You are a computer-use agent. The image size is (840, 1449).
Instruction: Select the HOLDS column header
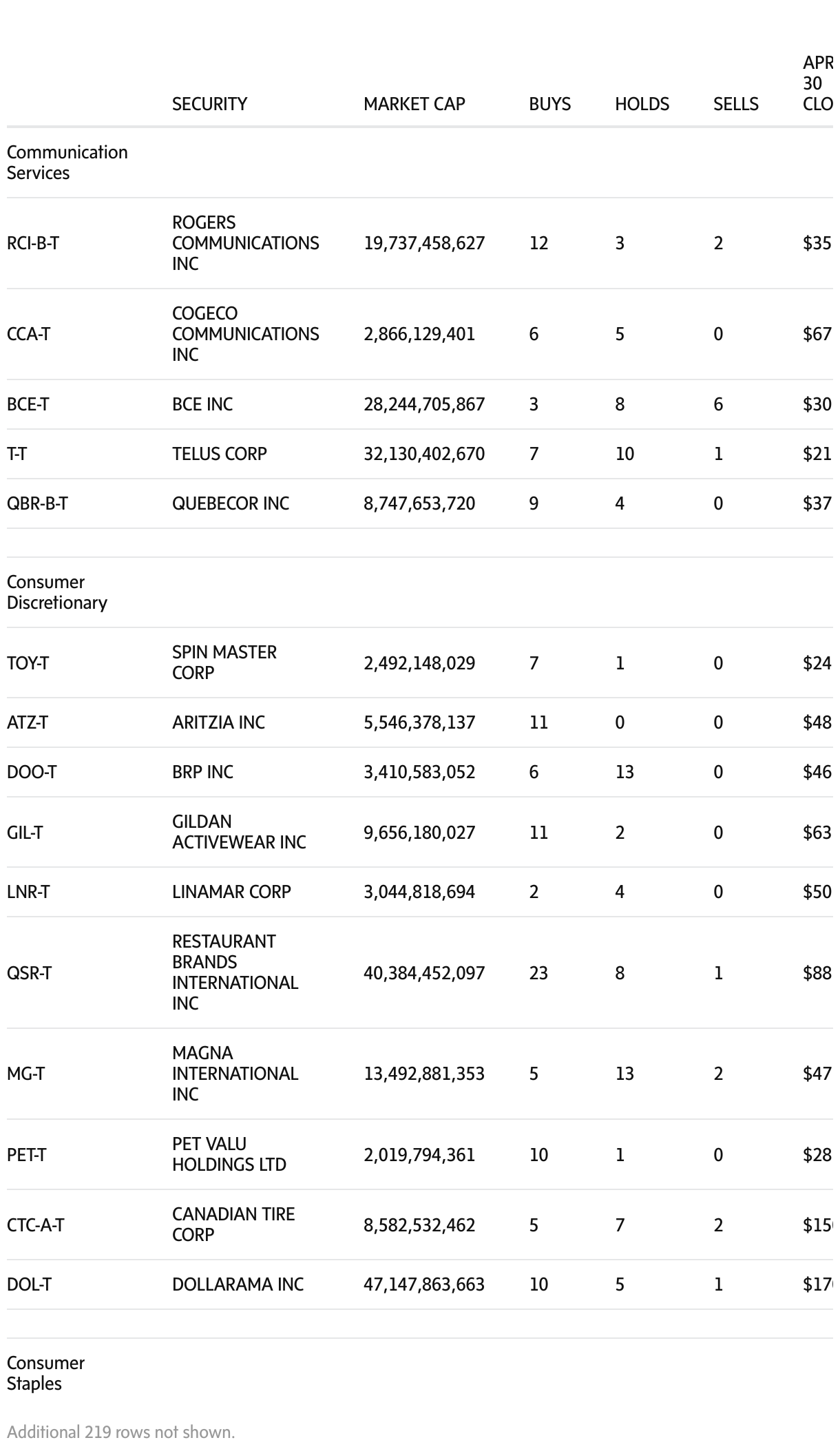point(642,104)
